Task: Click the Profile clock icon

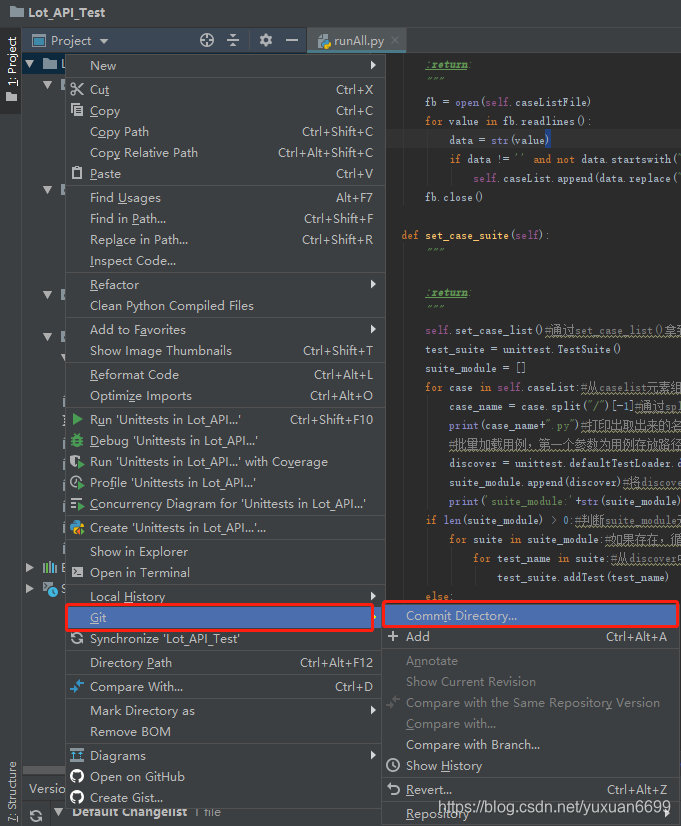Action: [77, 482]
